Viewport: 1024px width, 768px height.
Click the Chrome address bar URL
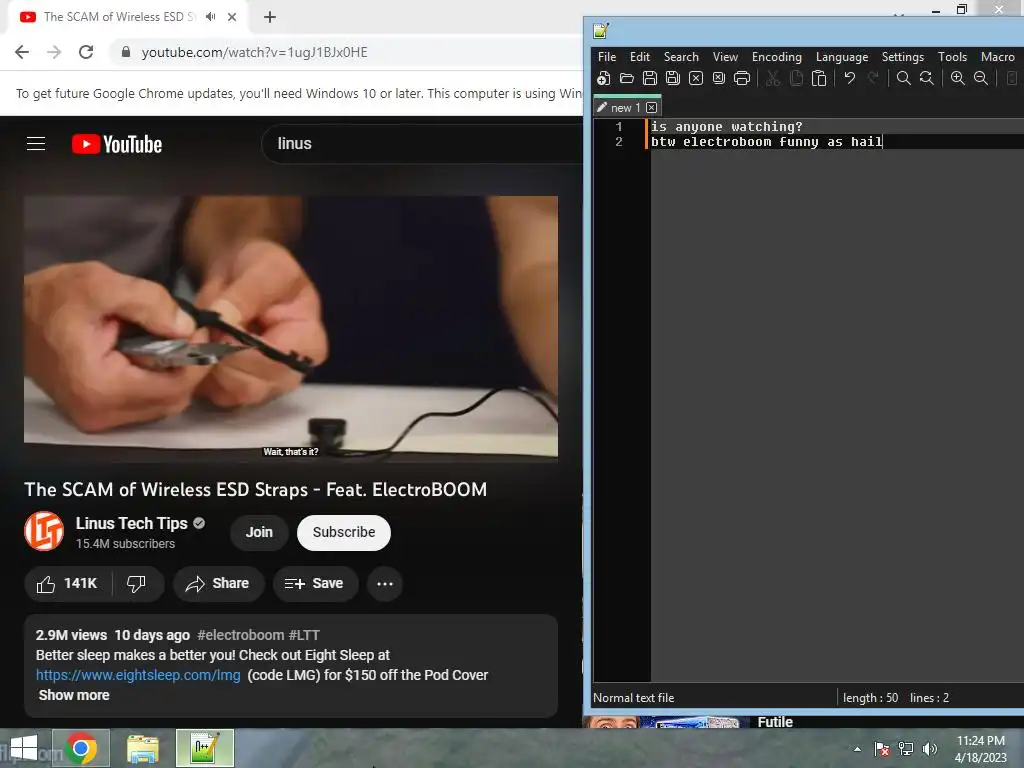coord(254,52)
